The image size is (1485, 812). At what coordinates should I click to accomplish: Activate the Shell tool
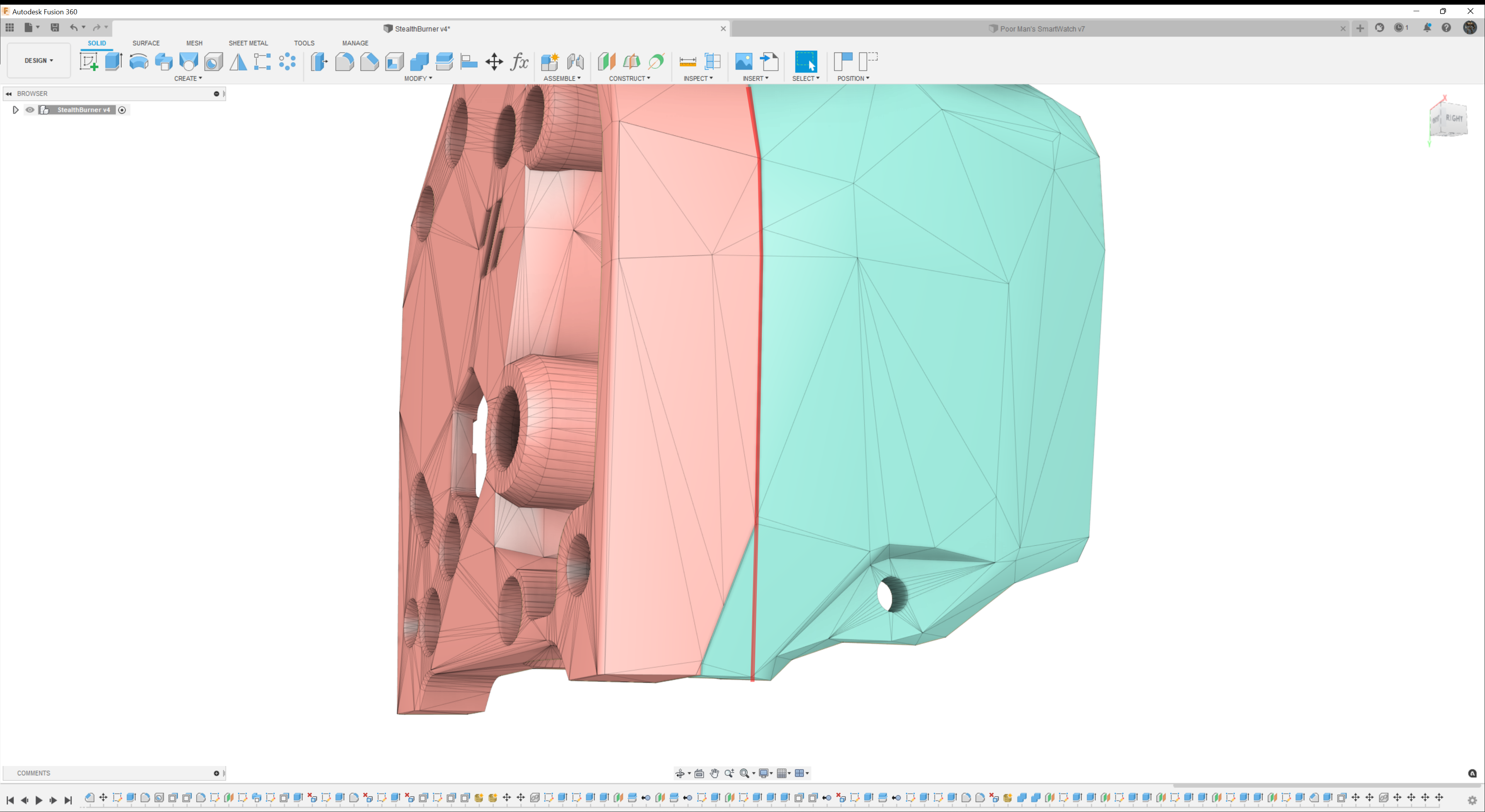point(394,61)
